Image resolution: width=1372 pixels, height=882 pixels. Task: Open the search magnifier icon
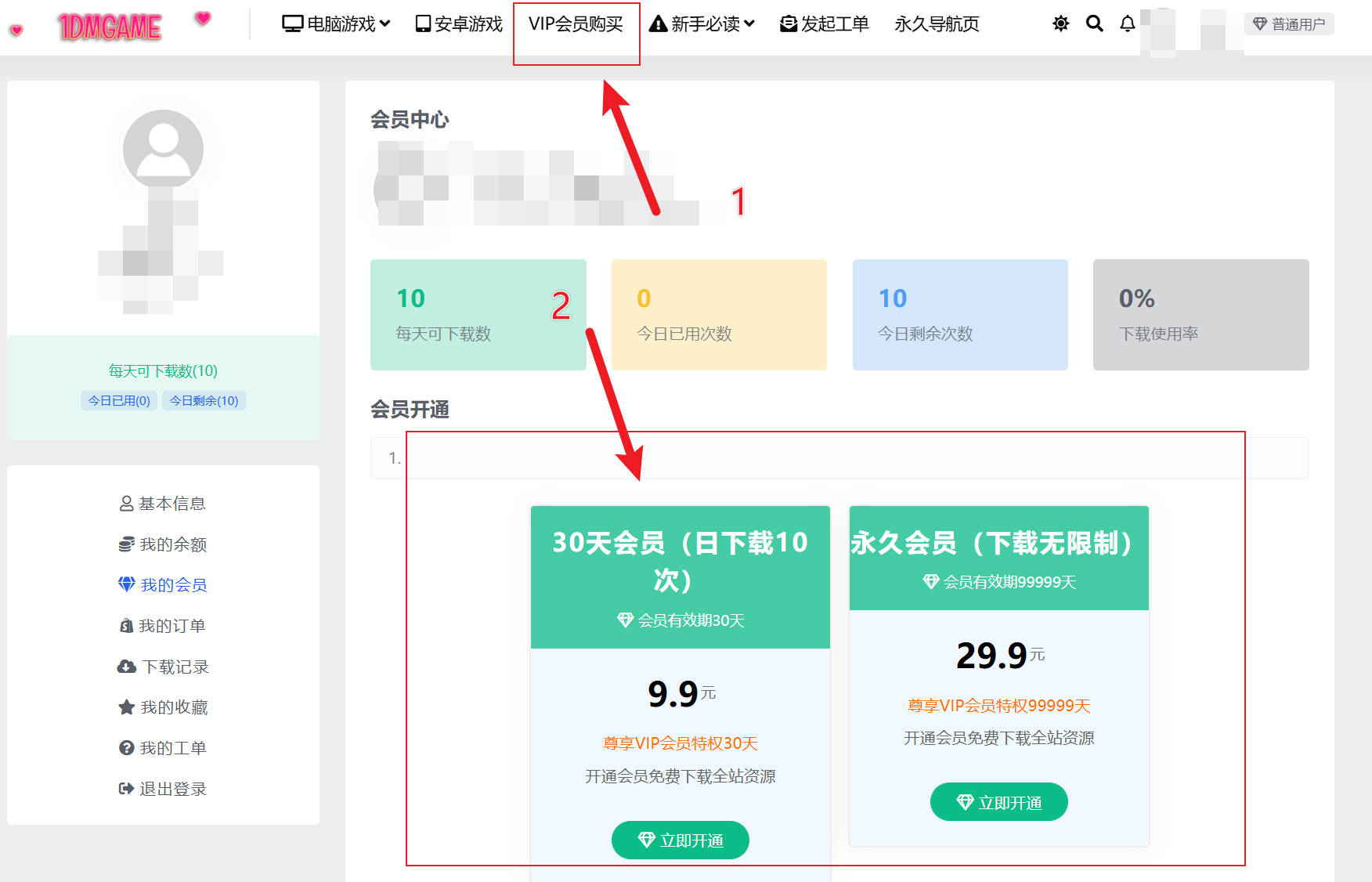click(1094, 23)
